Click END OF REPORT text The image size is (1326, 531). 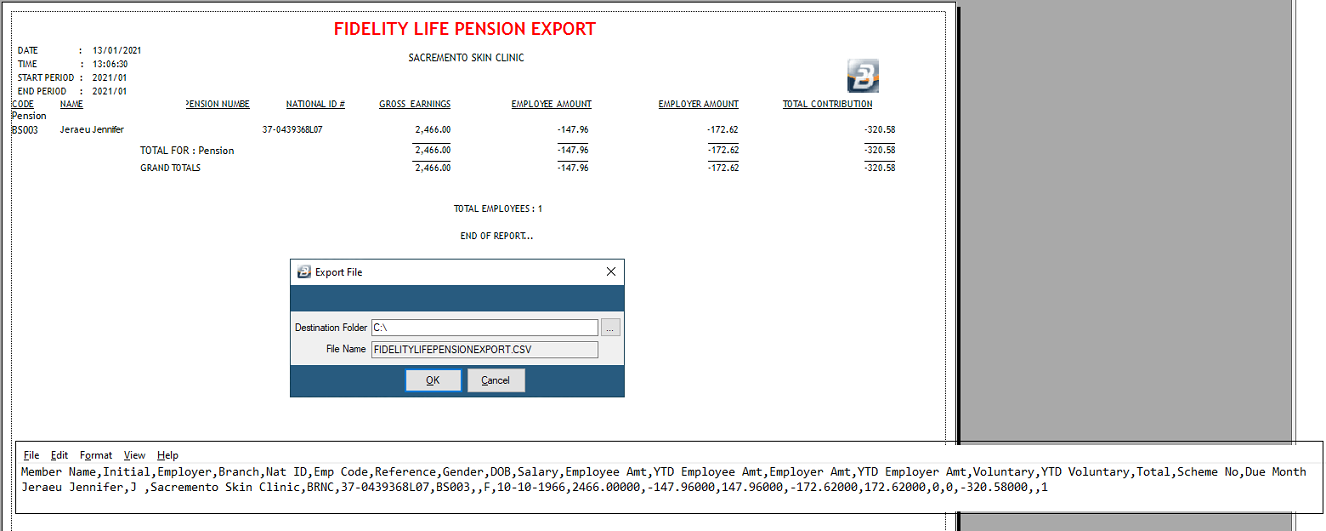coord(497,236)
